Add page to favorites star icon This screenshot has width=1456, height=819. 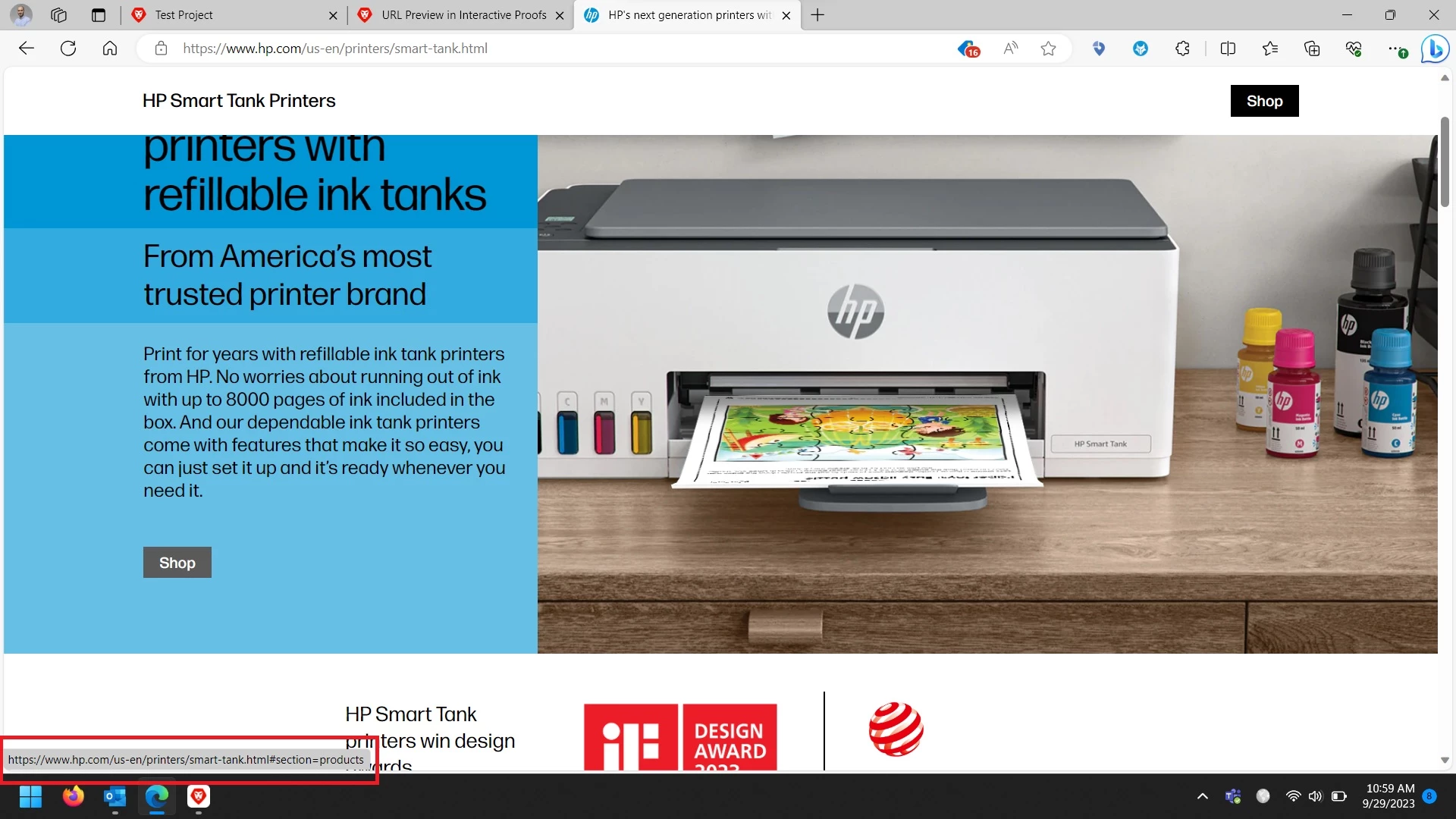click(x=1048, y=49)
